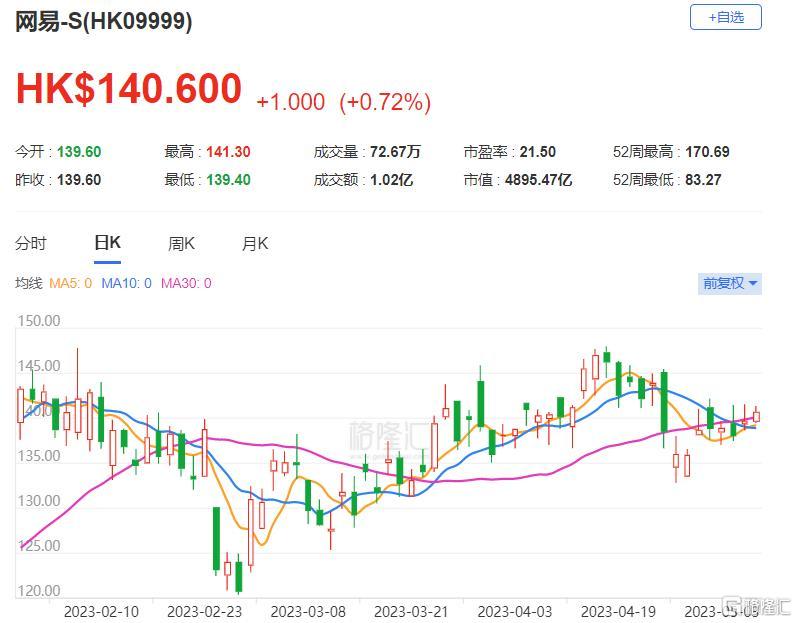Click the 成交额 value 1.02亿

point(391,179)
